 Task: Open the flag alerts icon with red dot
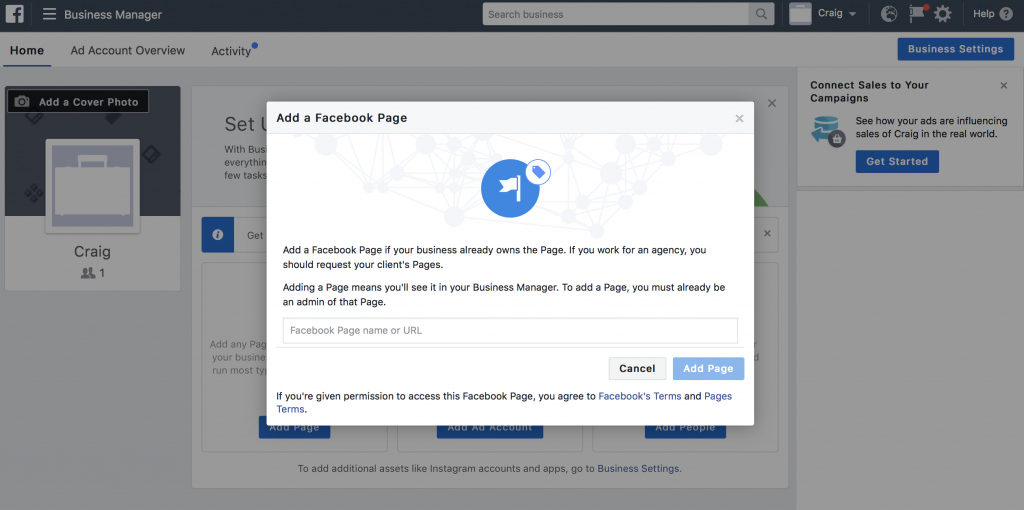pos(918,14)
